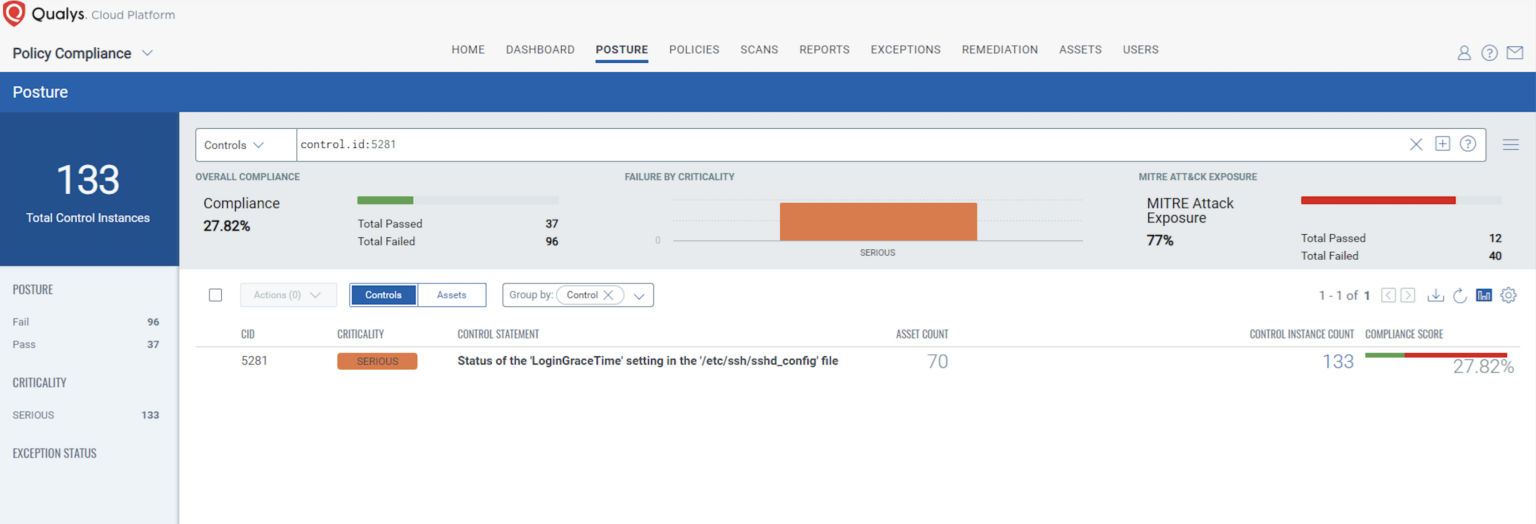1536x524 pixels.
Task: Remove the Control group-by chip
Action: [608, 295]
